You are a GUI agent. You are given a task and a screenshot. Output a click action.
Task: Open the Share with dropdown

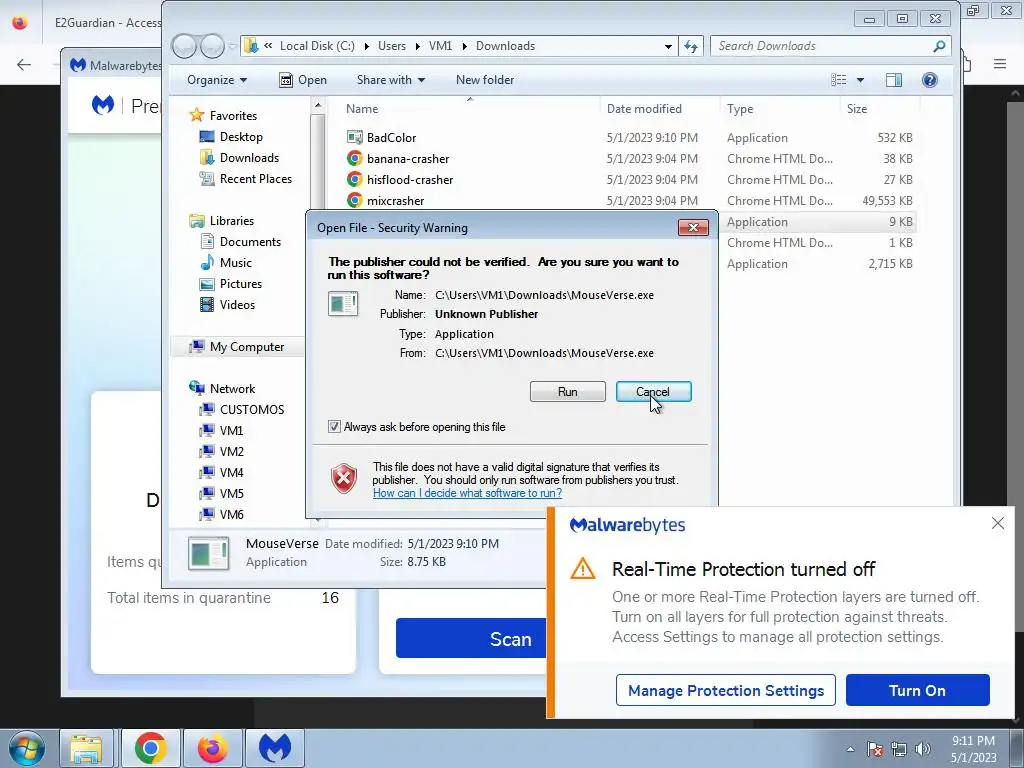click(391, 80)
